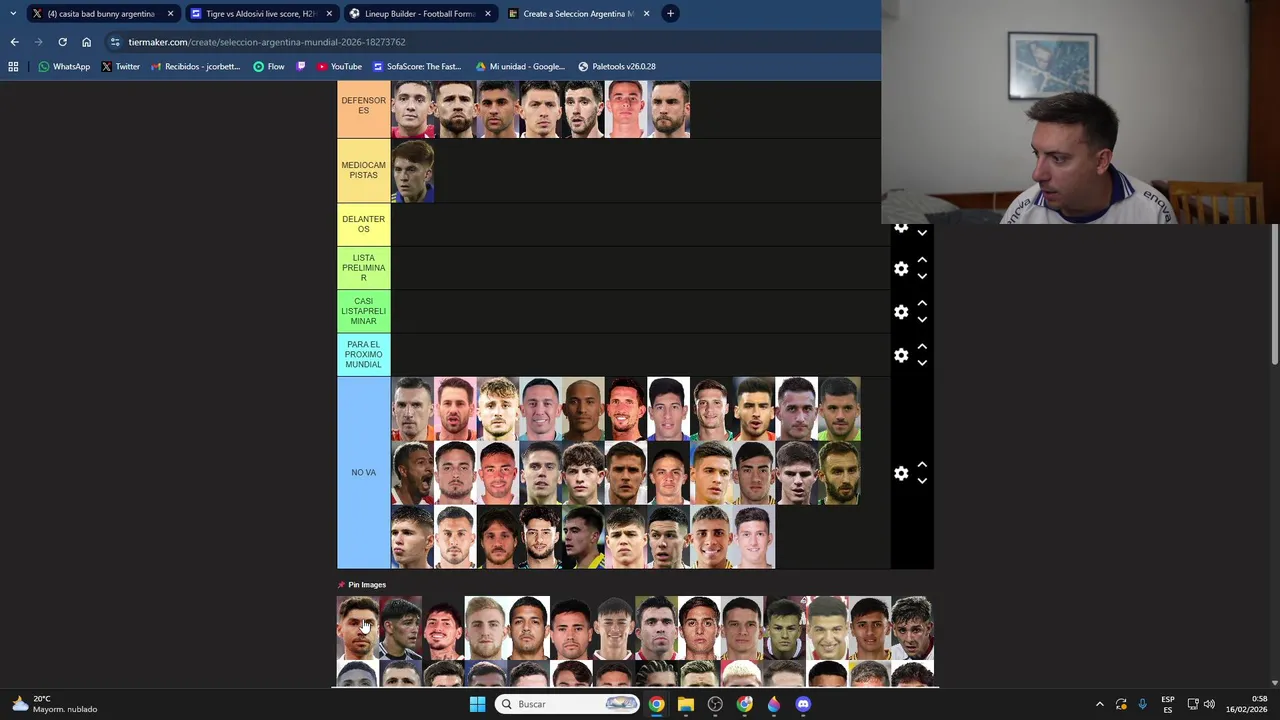1280x720 pixels.
Task: Focus the taskbar Buscar search box
Action: 568,704
